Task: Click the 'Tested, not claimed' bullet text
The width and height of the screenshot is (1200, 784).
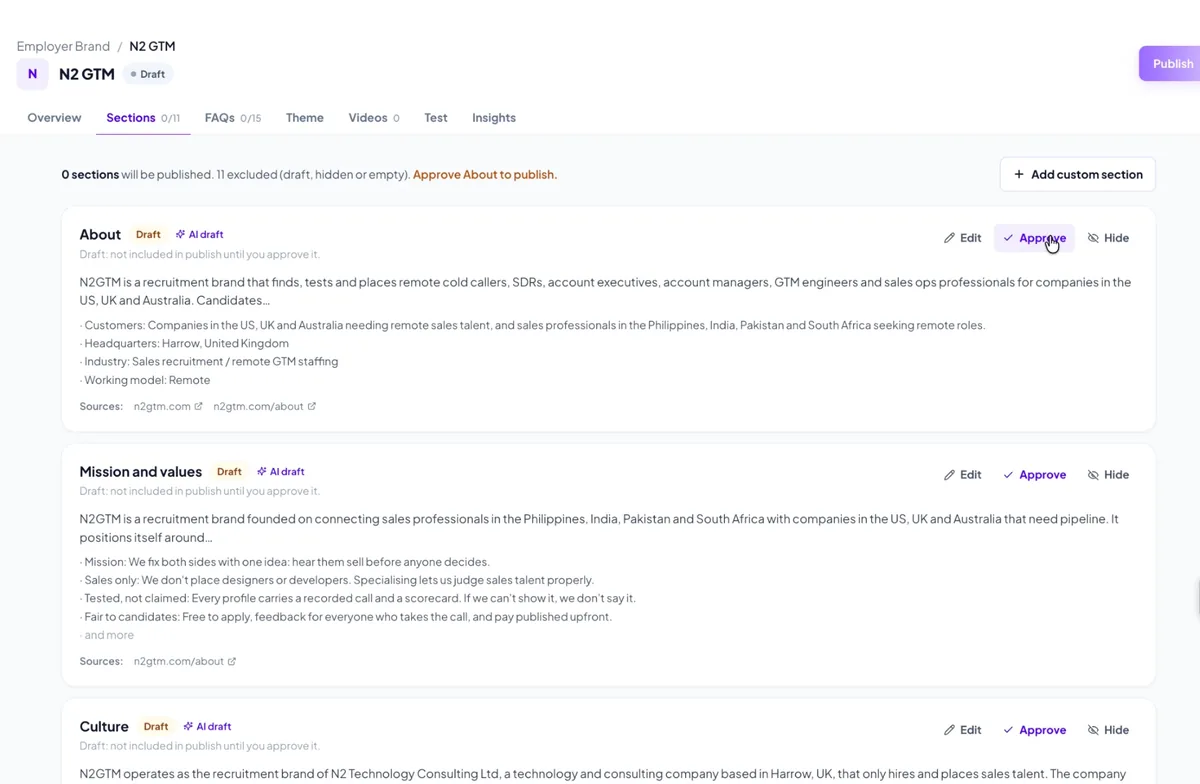Action: [x=360, y=598]
